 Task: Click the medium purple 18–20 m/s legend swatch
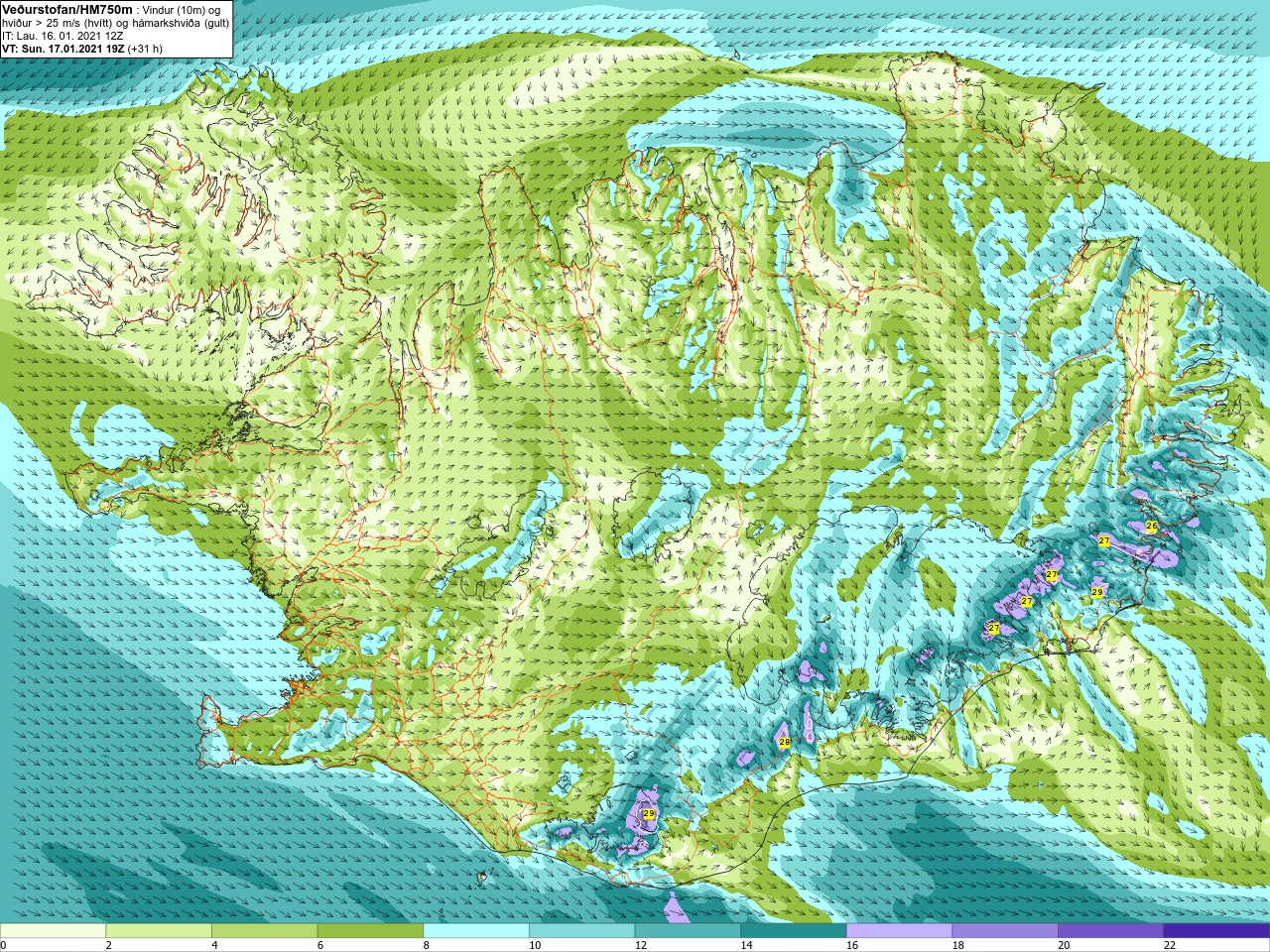pyautogui.click(x=1005, y=931)
